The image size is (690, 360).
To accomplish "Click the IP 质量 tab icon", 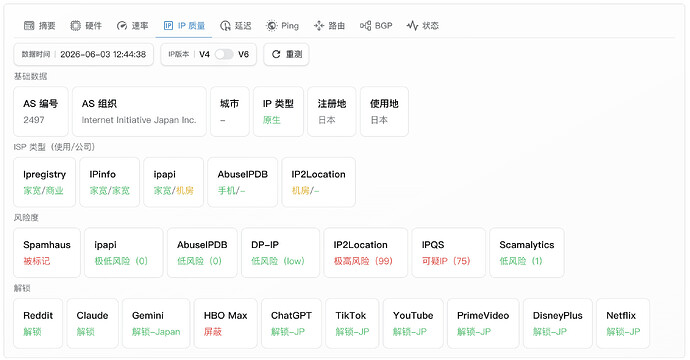I will click(169, 26).
